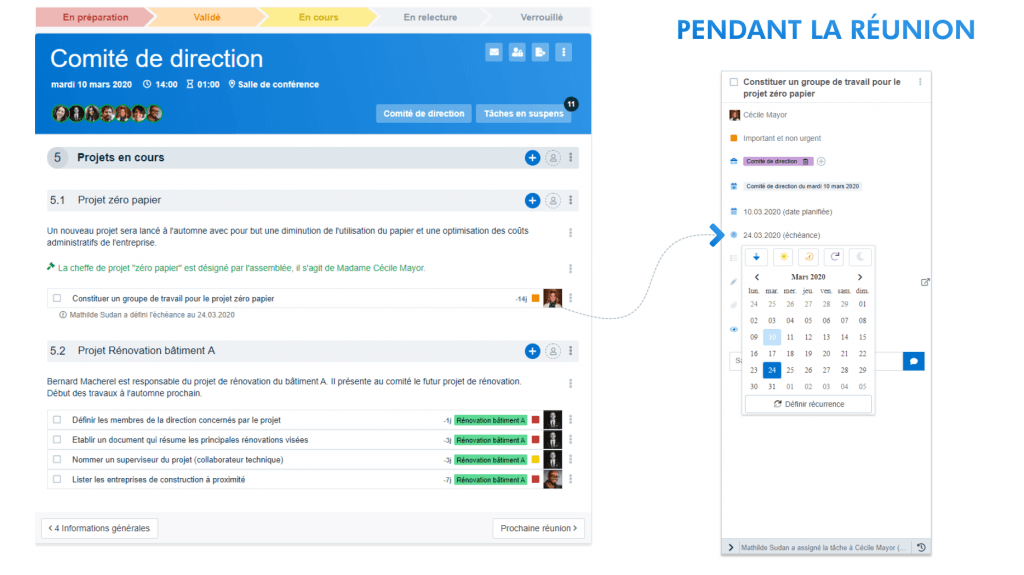Open linked 'Comité de direction du mardi 10 mars 2020'
Viewport: 1024px width, 575px height.
[803, 186]
